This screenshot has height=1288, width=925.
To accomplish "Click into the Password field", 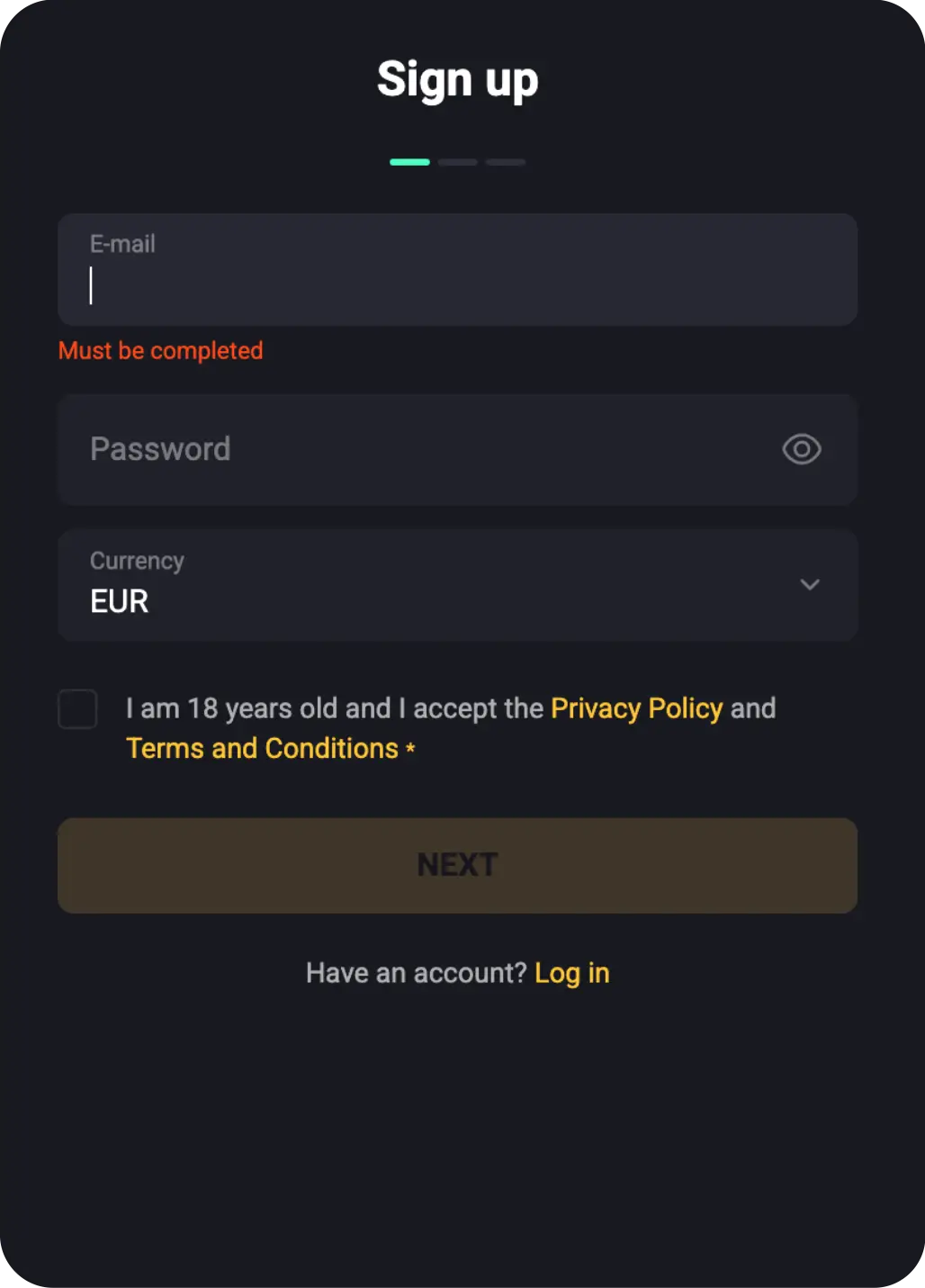I will click(x=423, y=449).
